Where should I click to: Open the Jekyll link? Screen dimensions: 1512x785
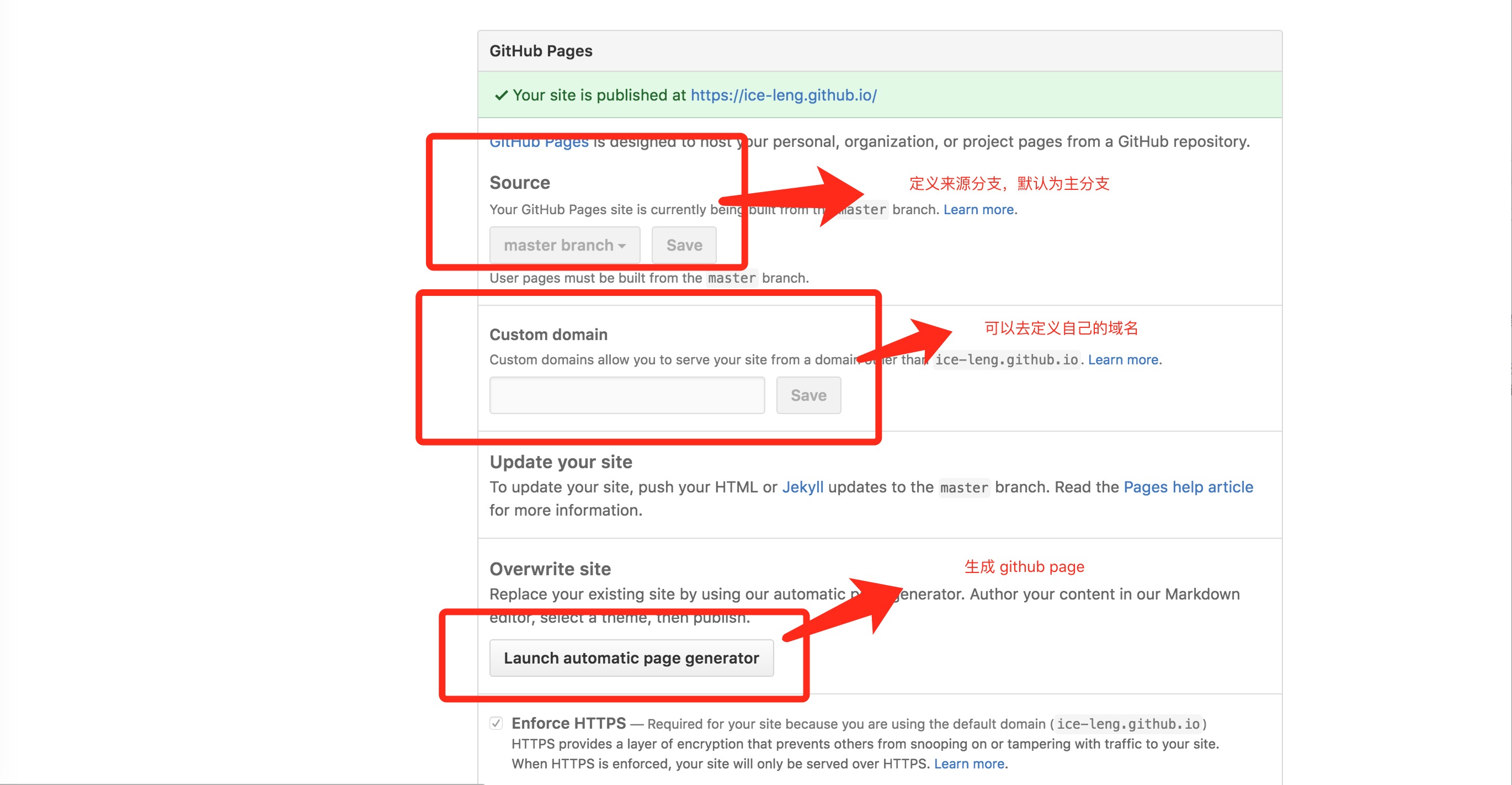(x=802, y=487)
